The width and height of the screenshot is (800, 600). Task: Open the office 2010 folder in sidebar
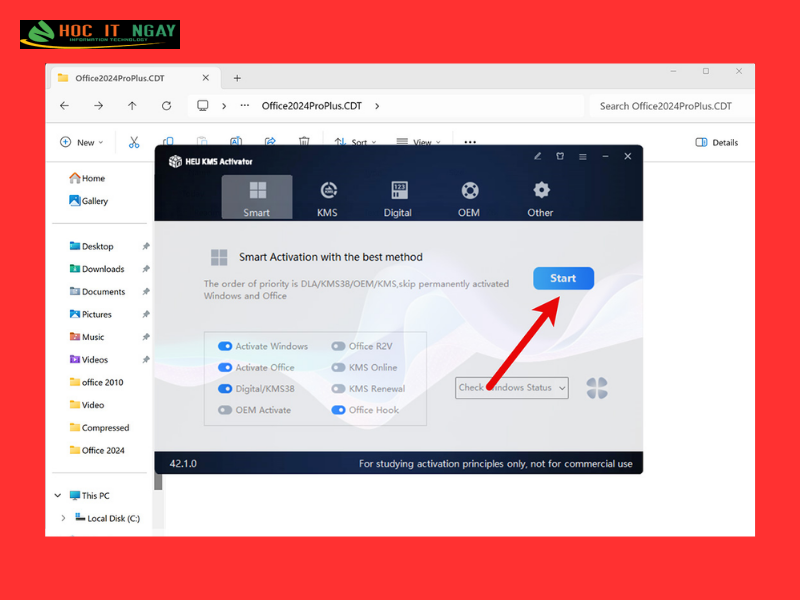[x=97, y=382]
